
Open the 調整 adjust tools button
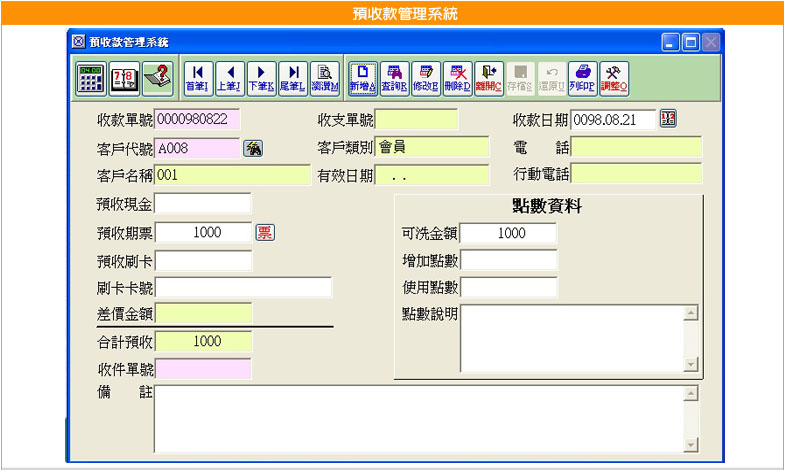[614, 78]
